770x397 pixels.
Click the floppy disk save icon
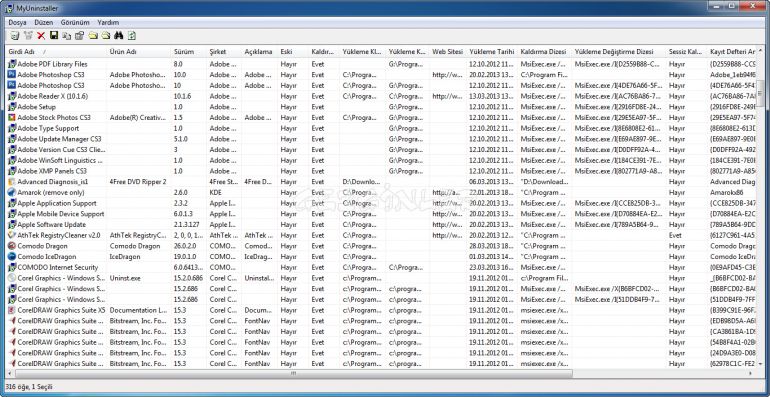[54, 35]
